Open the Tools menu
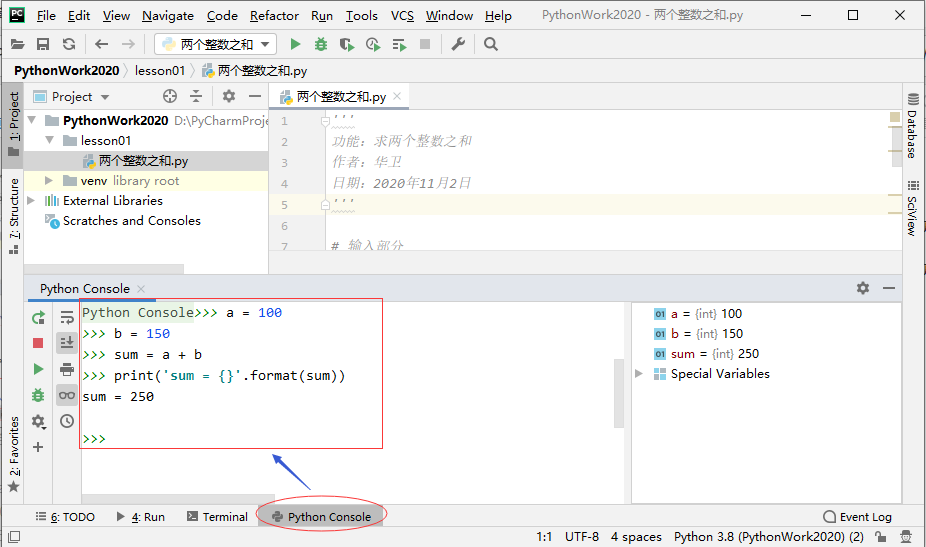The height and width of the screenshot is (547, 926). click(x=361, y=16)
